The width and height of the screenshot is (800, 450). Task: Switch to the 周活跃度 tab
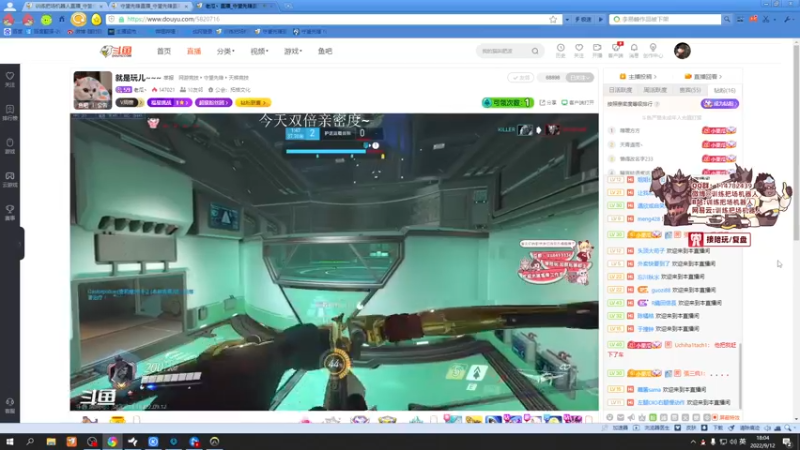pyautogui.click(x=655, y=90)
